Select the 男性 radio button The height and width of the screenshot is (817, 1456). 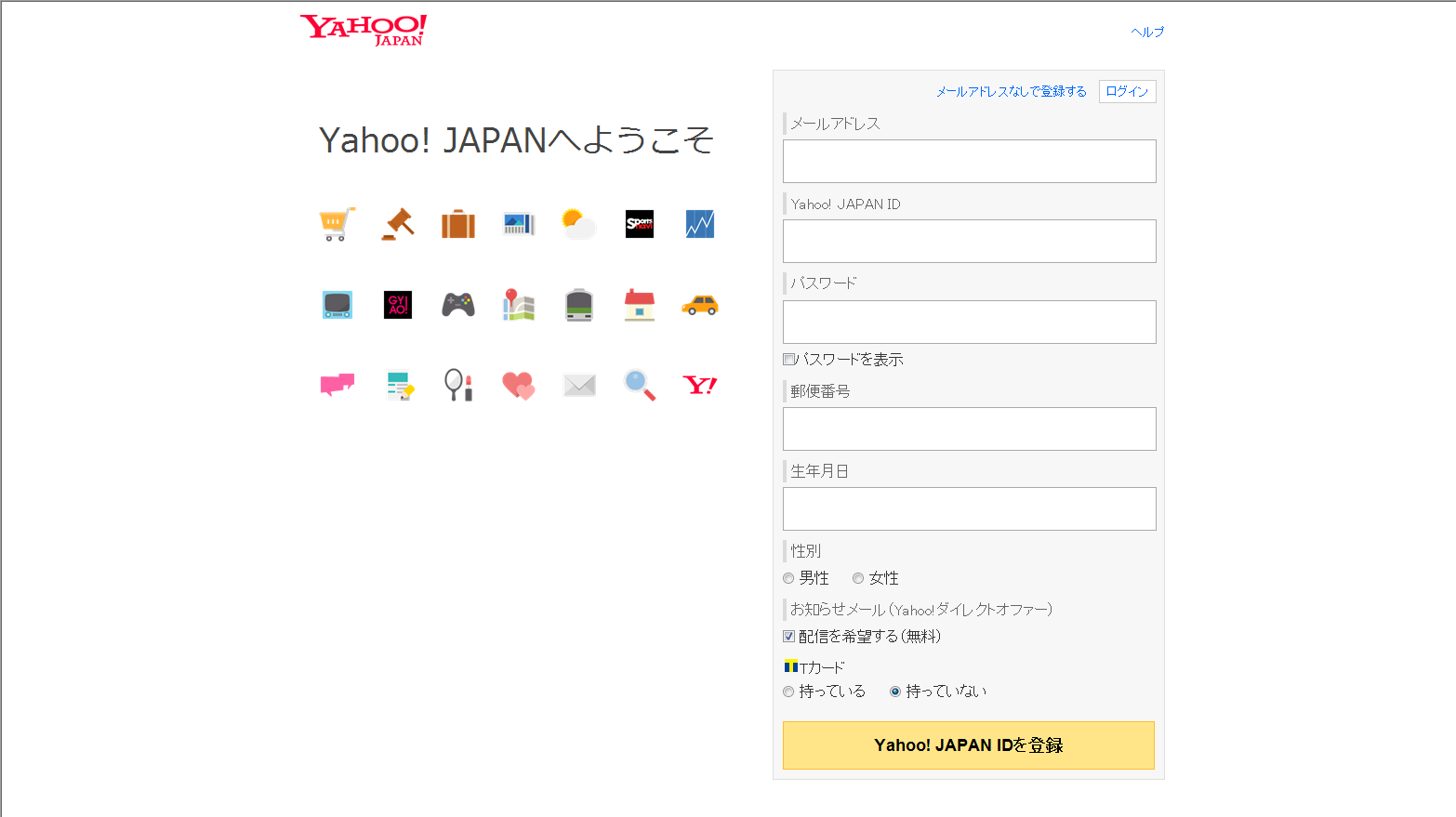tap(788, 578)
